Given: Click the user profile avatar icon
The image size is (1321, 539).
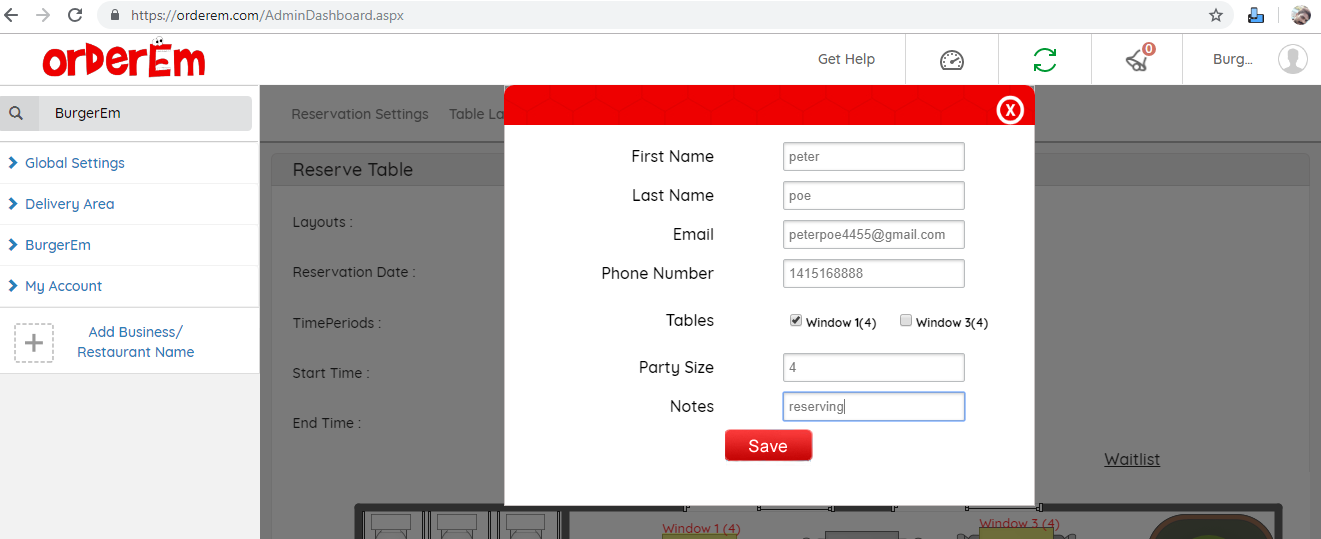Looking at the screenshot, I should tap(1292, 59).
